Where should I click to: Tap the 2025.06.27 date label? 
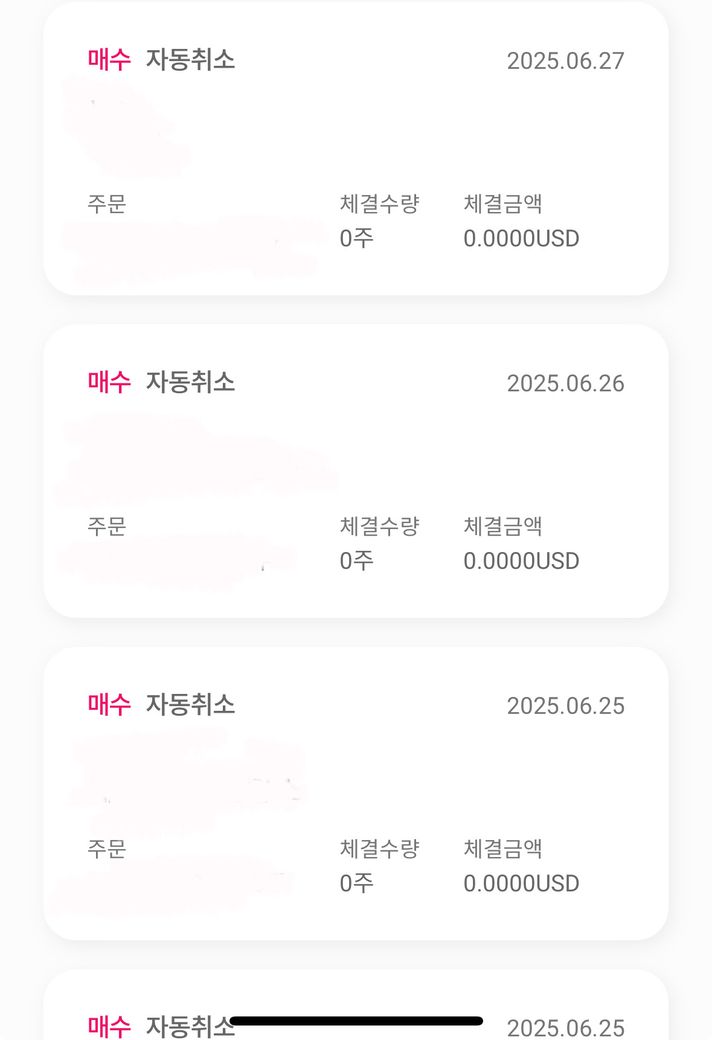565,61
